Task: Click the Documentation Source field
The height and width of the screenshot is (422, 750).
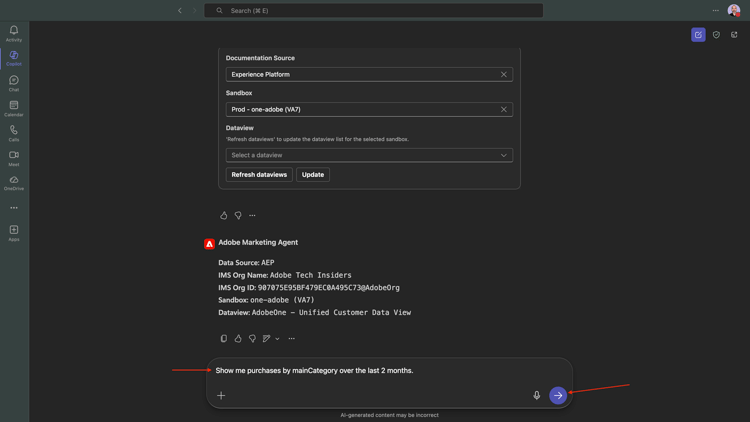Action: (369, 74)
